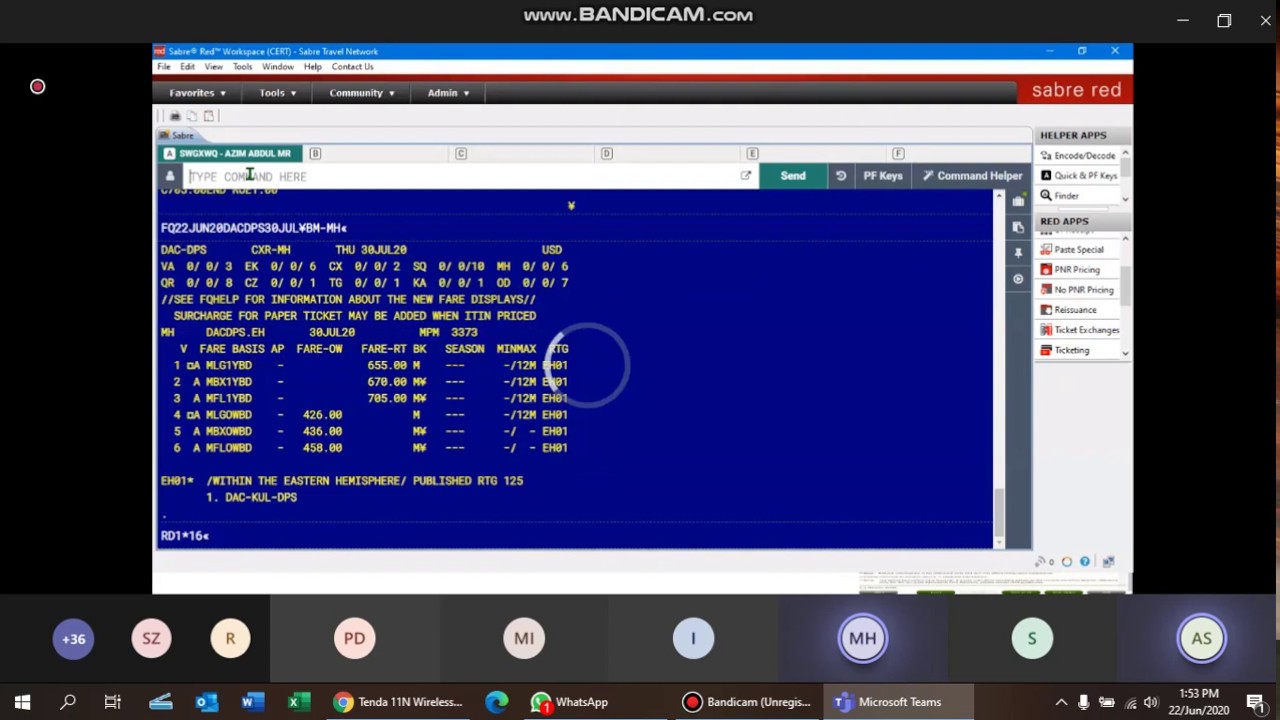Click the +36 participants bubble in Teams
The image size is (1280, 720).
click(73, 639)
